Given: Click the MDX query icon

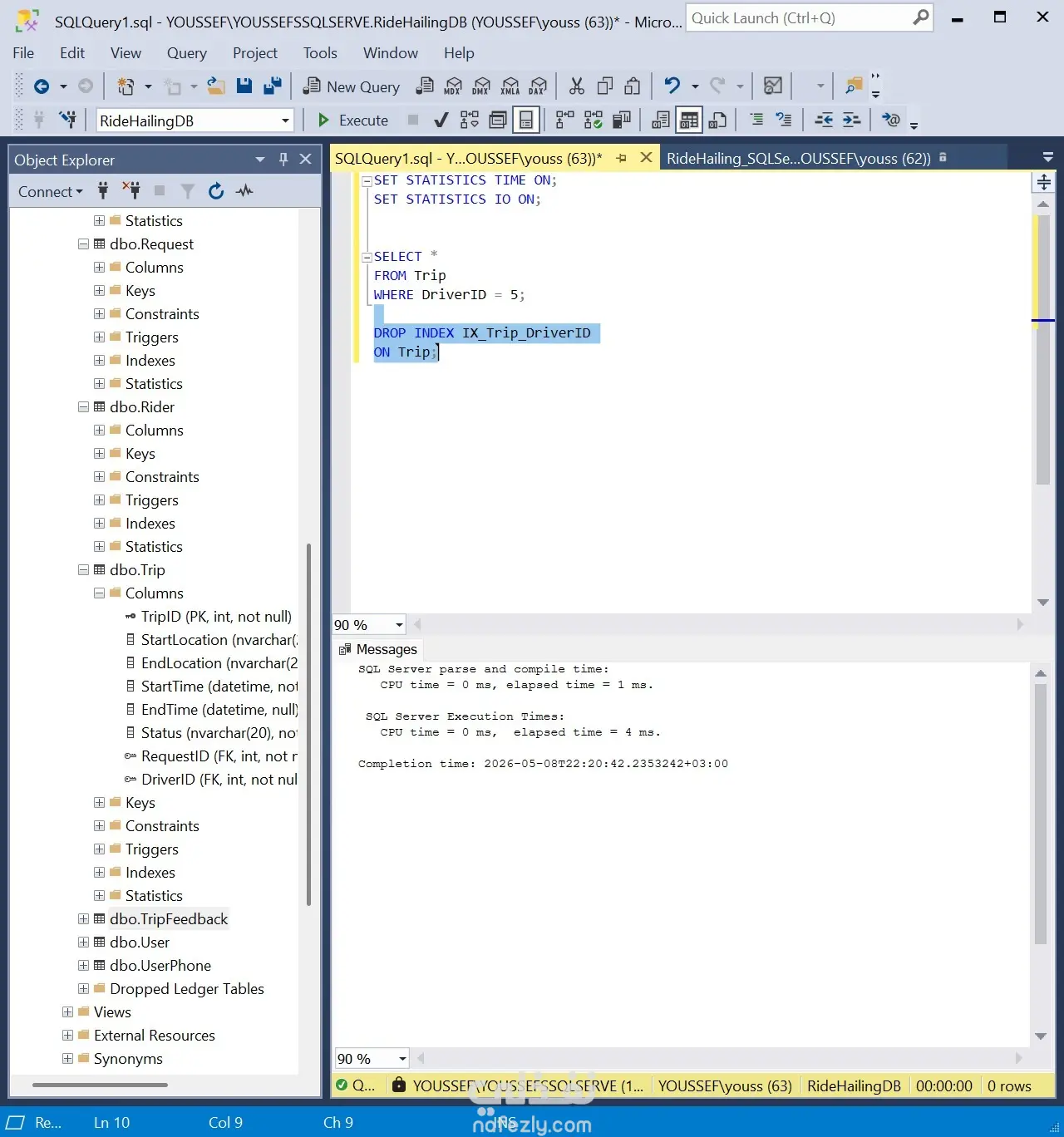Looking at the screenshot, I should point(453,86).
